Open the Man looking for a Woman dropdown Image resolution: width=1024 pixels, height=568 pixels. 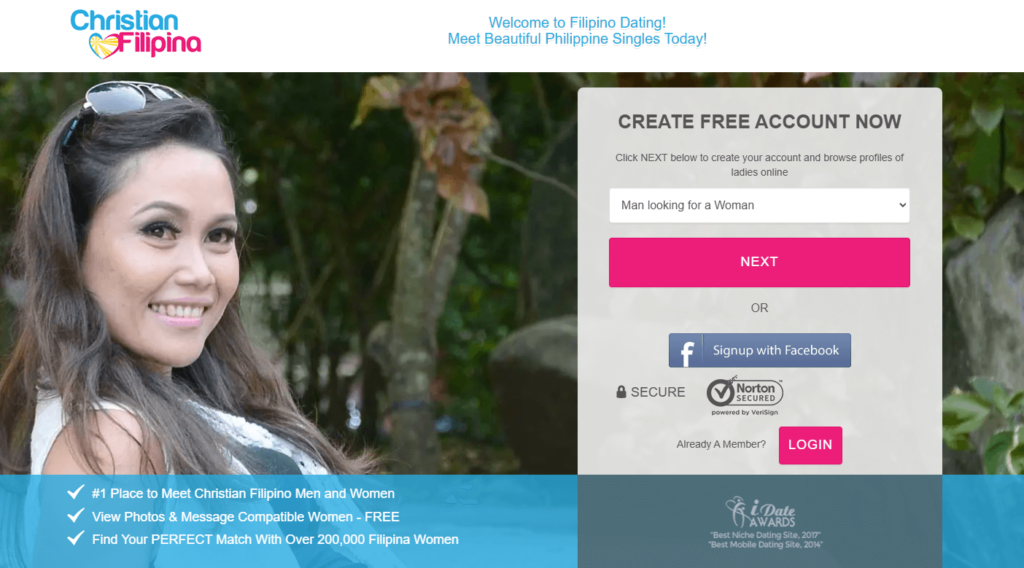tap(759, 206)
